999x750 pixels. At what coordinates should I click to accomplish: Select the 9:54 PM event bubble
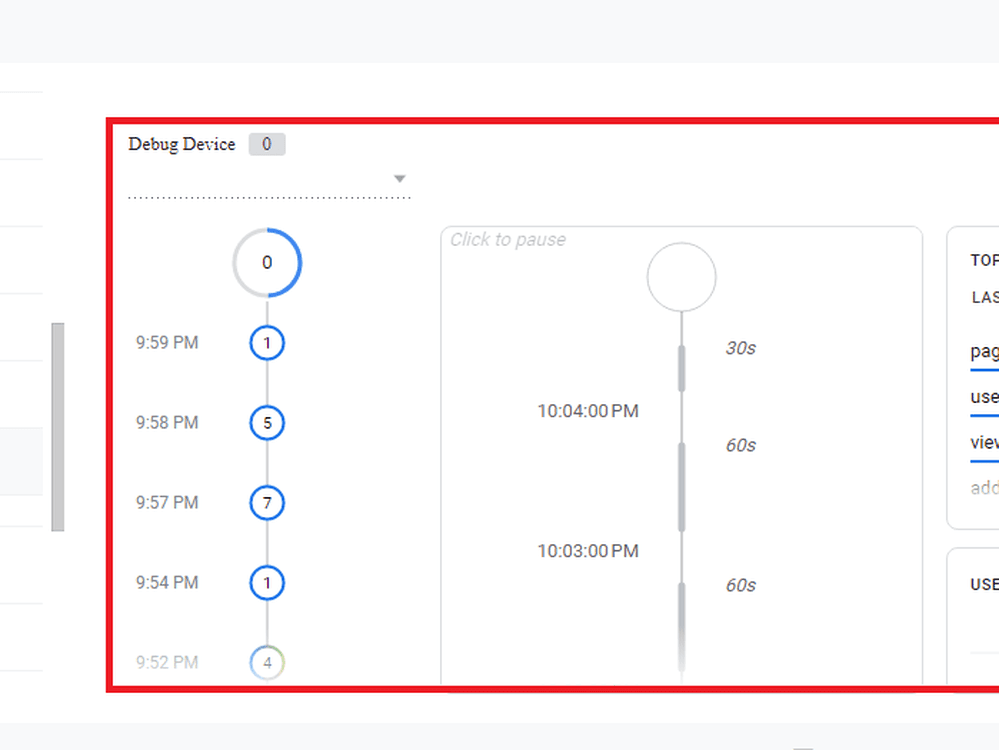pyautogui.click(x=267, y=583)
